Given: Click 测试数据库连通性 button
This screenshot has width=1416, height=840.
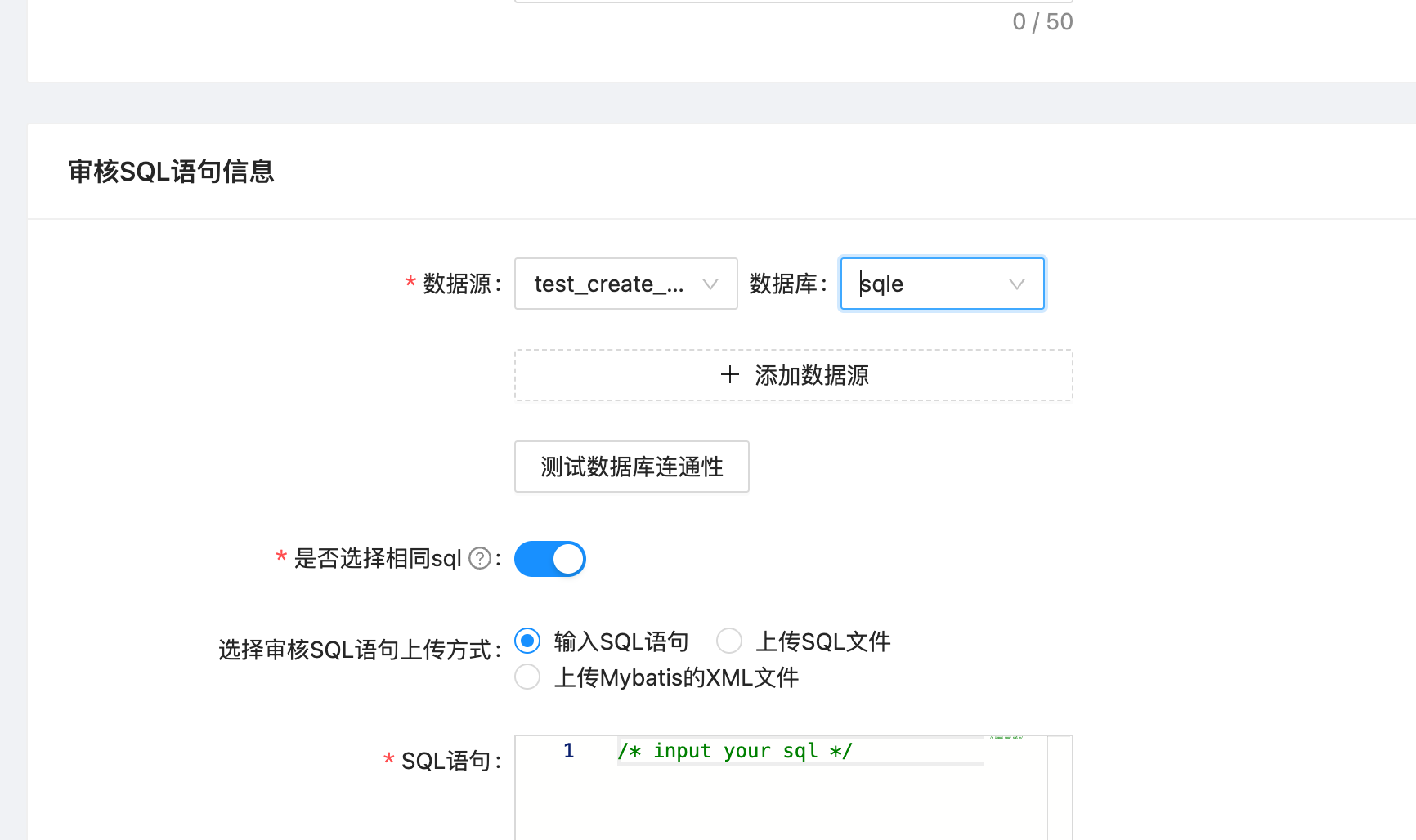Looking at the screenshot, I should pos(631,467).
